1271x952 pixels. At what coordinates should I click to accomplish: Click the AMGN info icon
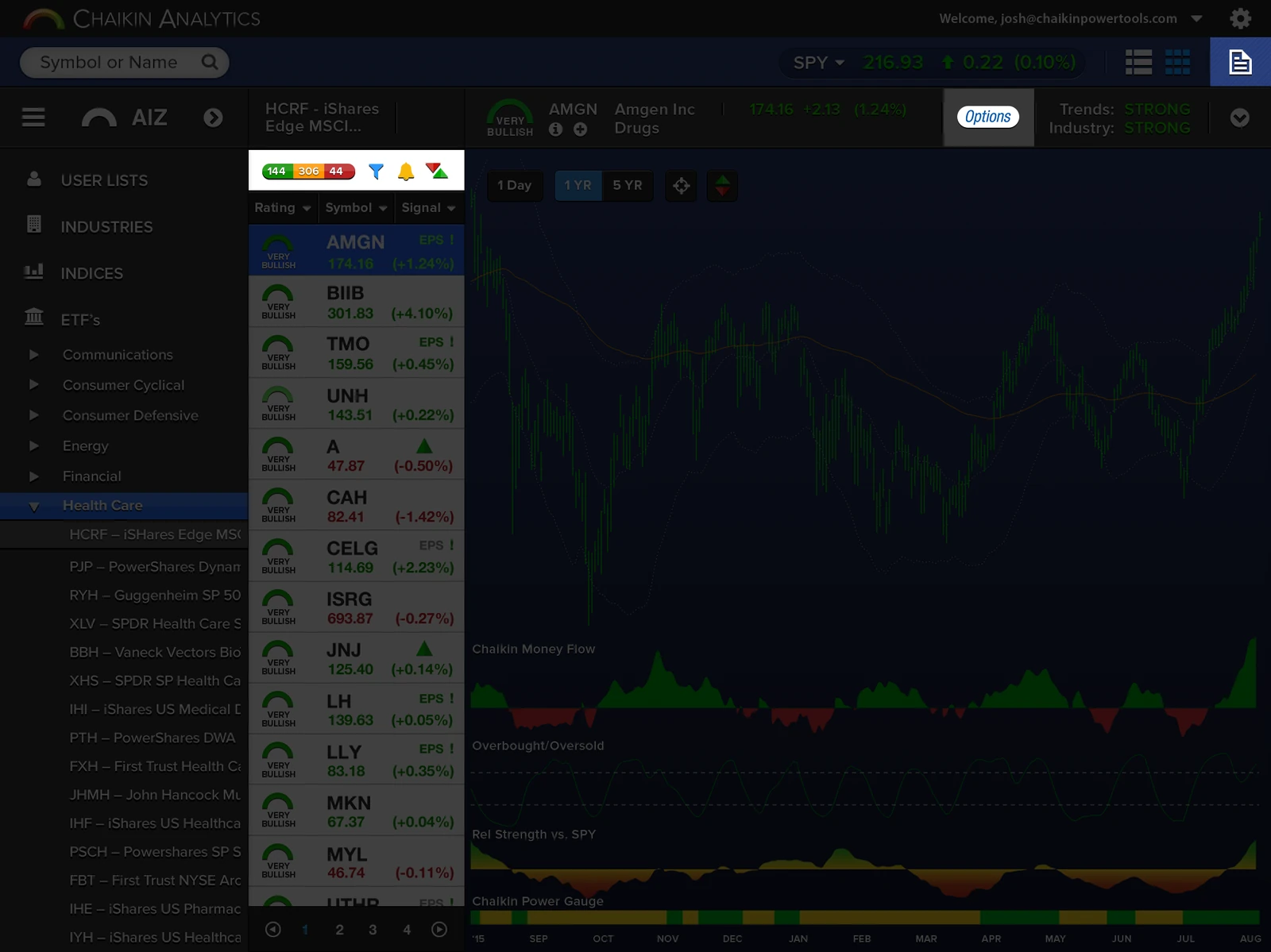tap(555, 129)
